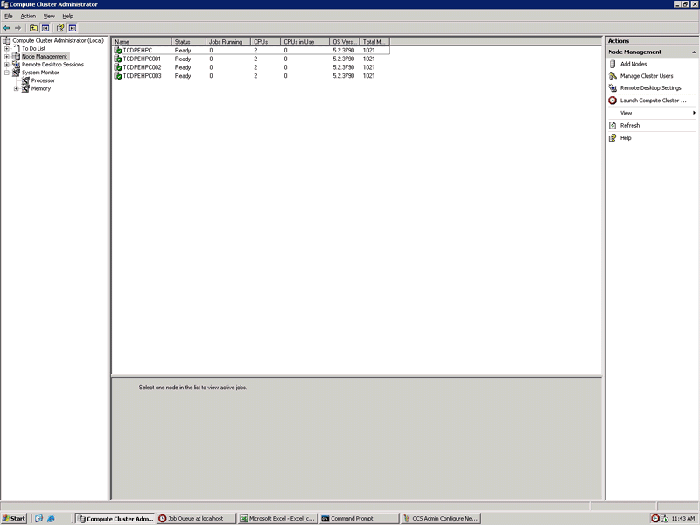
Task: Click the Manage Cluster Users icon
Action: pyautogui.click(x=612, y=76)
